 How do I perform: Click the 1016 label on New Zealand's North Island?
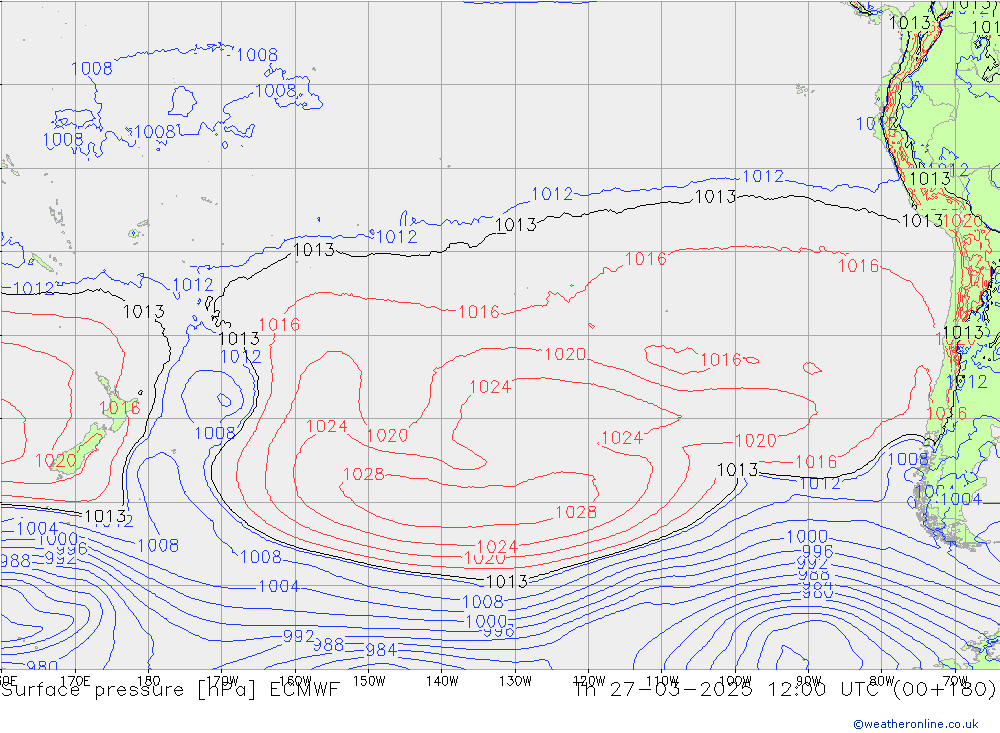coord(119,408)
